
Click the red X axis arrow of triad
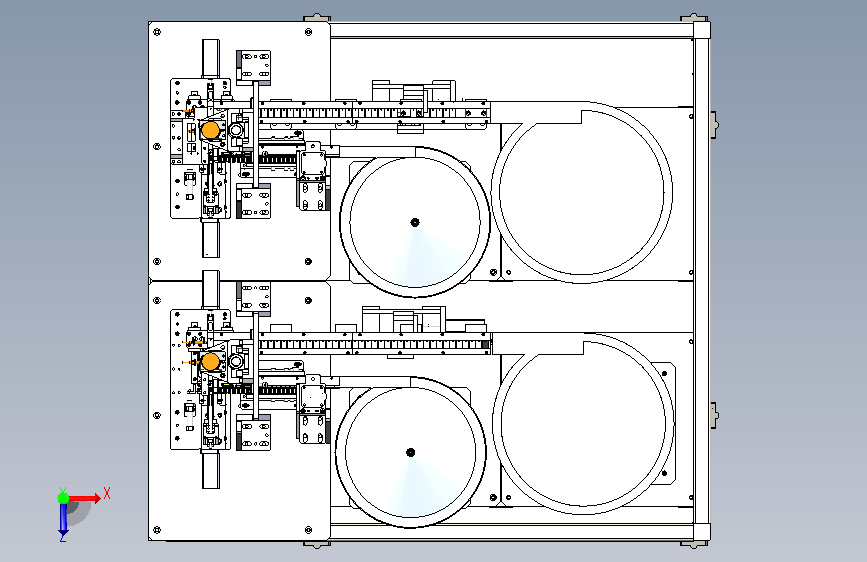tap(85, 498)
